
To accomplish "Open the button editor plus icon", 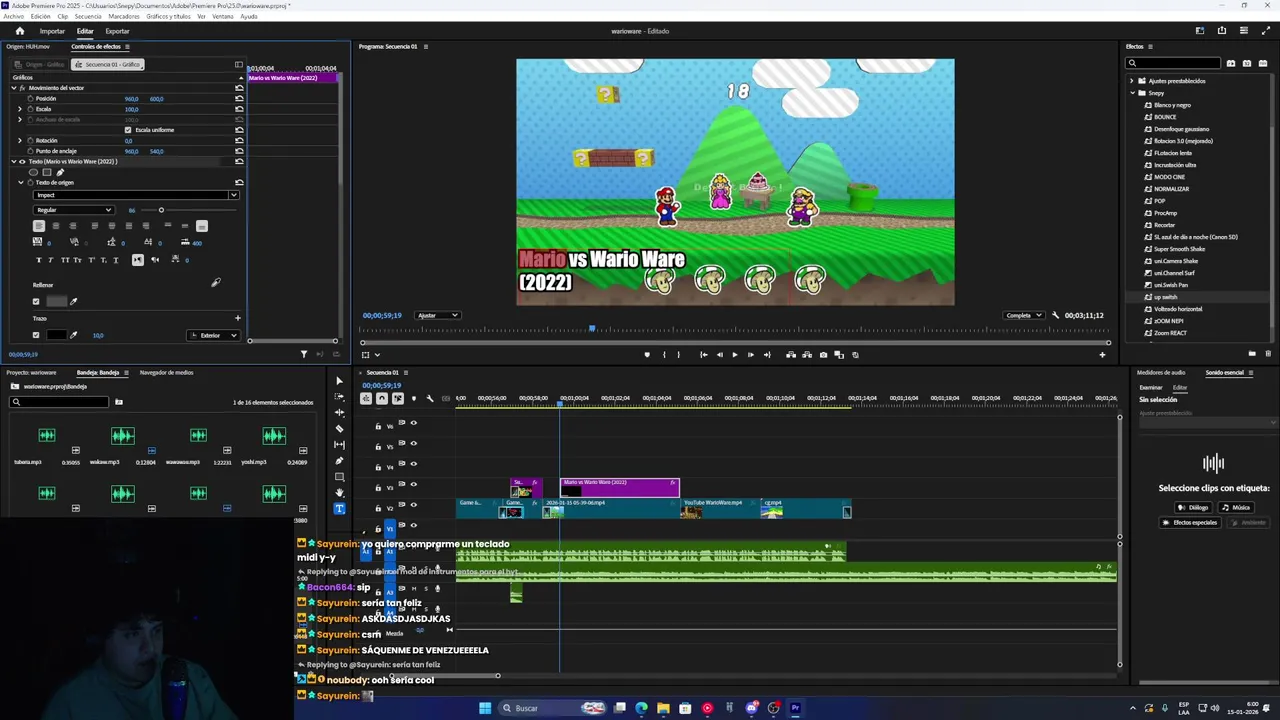I will pyautogui.click(x=1102, y=355).
